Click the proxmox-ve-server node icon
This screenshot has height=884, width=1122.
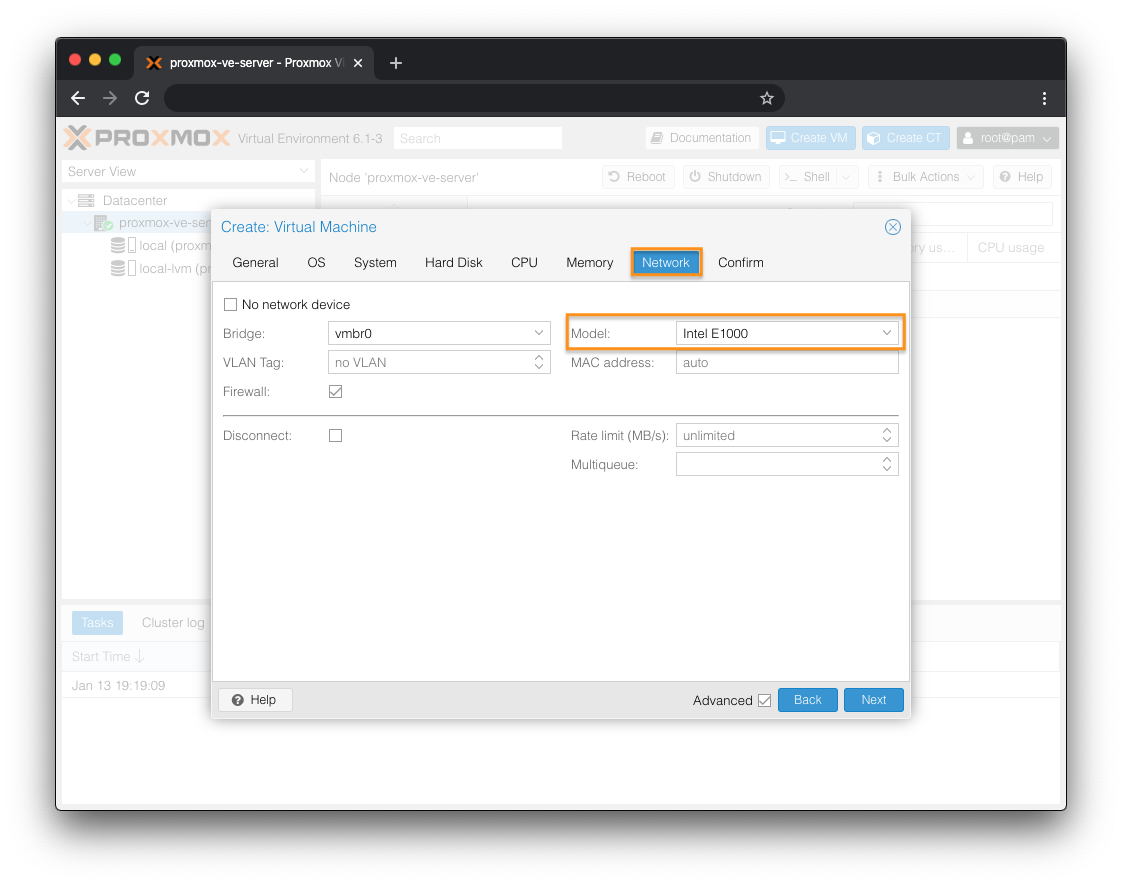(x=103, y=223)
